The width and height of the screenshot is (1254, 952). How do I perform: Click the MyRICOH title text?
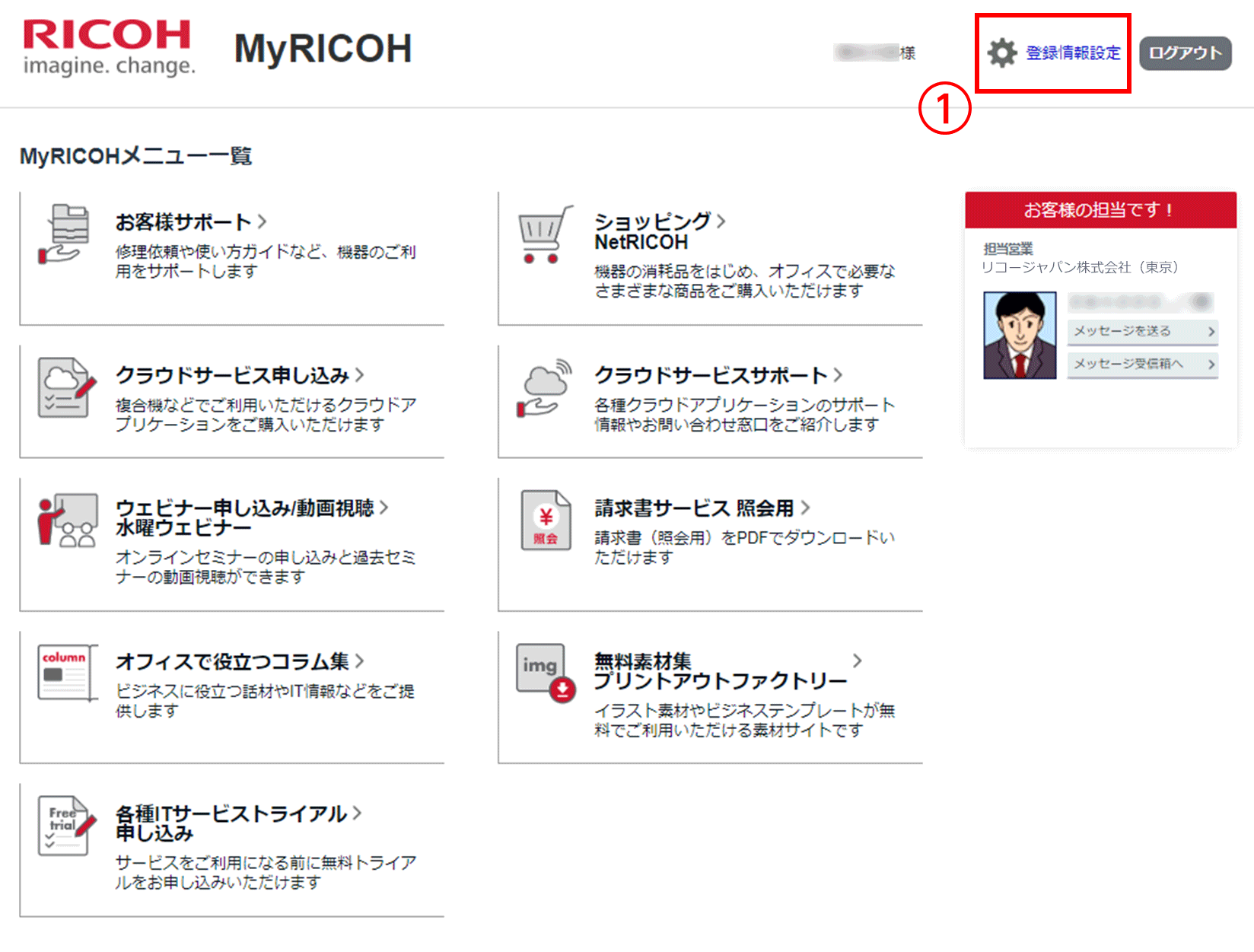click(x=323, y=49)
